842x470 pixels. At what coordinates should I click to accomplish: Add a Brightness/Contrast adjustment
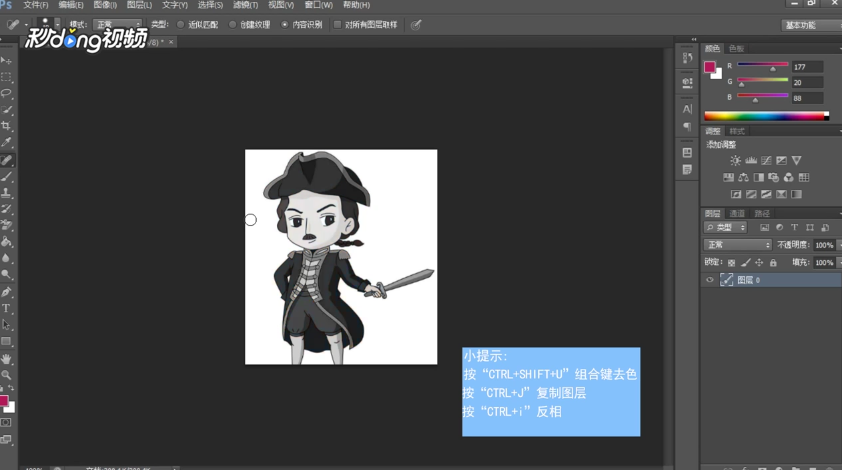(736, 161)
